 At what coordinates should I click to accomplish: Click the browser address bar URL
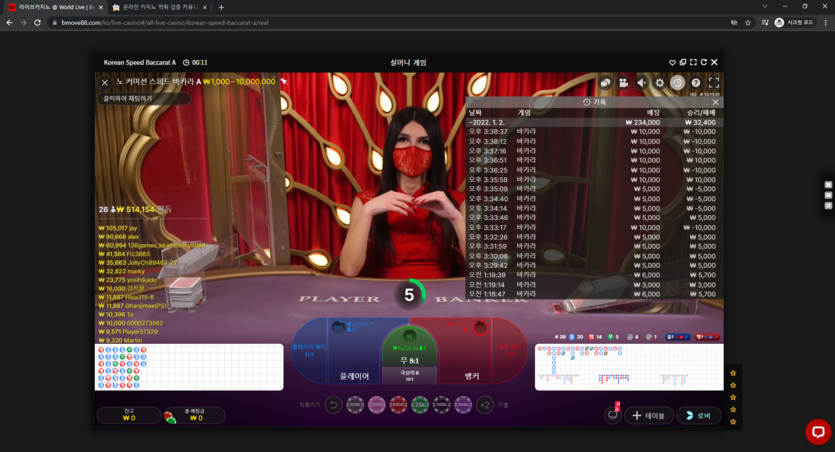[x=165, y=22]
